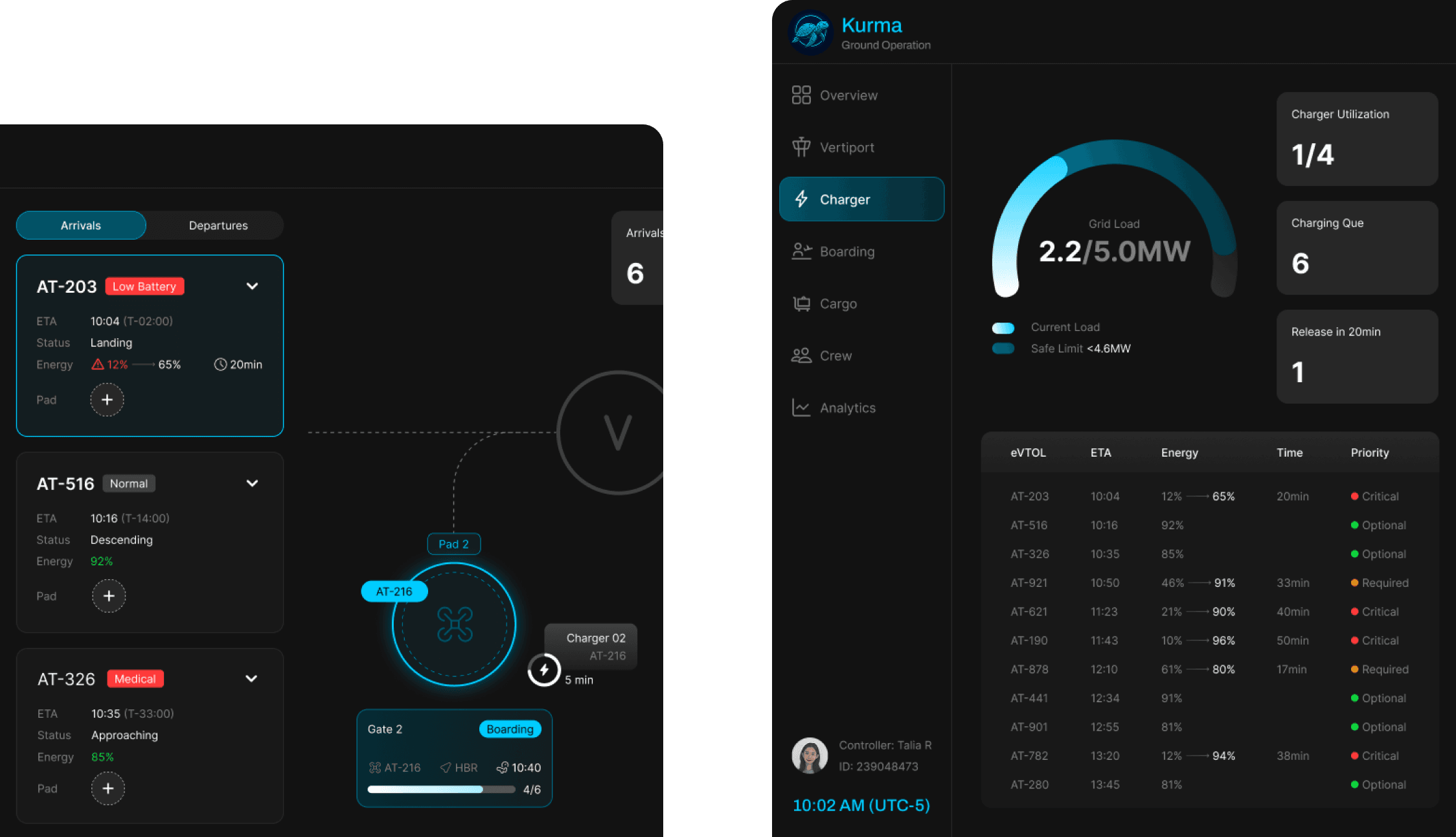Assign a pad to AT-203
The width and height of the screenshot is (1456, 837).
click(107, 400)
